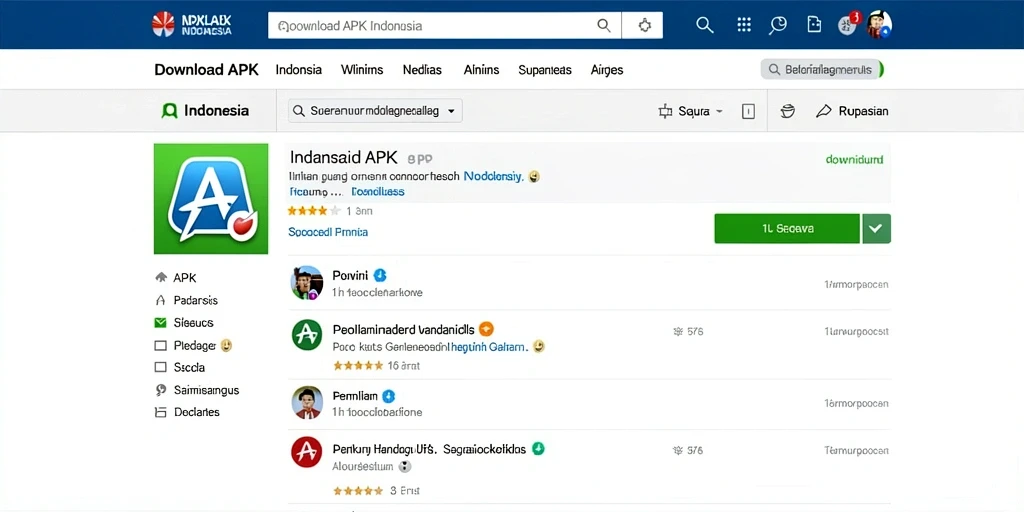Image resolution: width=1024 pixels, height=512 pixels.
Task: Open the Spcoced Prnnia link
Action: (x=328, y=232)
